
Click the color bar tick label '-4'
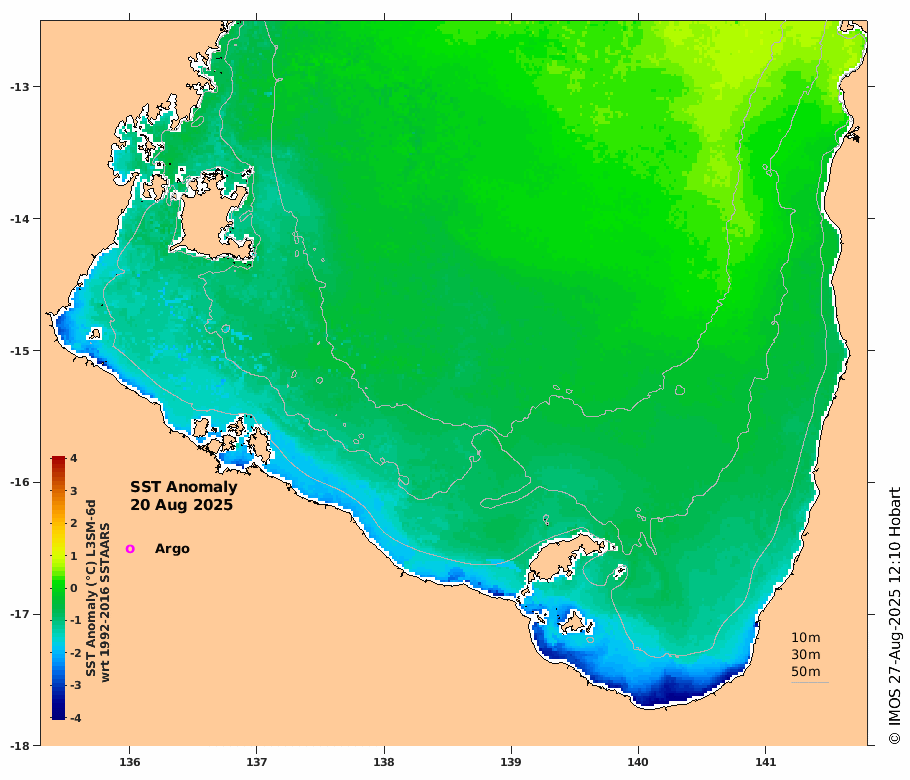75,718
